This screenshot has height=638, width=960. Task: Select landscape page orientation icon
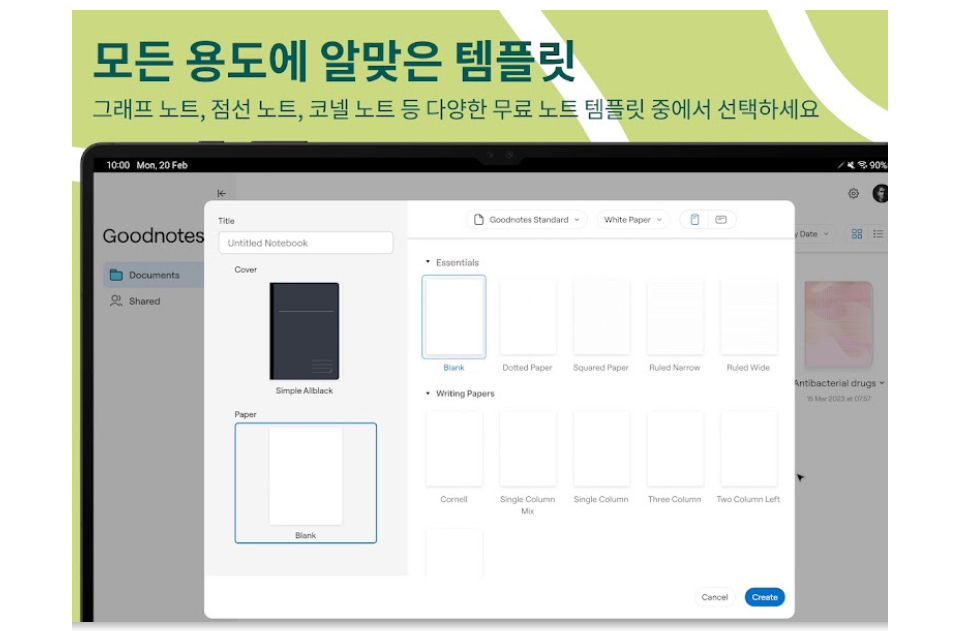pyautogui.click(x=721, y=220)
